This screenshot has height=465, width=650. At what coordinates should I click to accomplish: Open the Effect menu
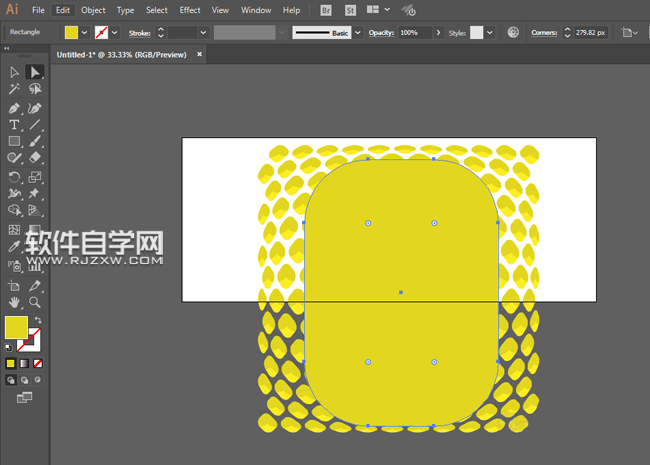pyautogui.click(x=190, y=10)
